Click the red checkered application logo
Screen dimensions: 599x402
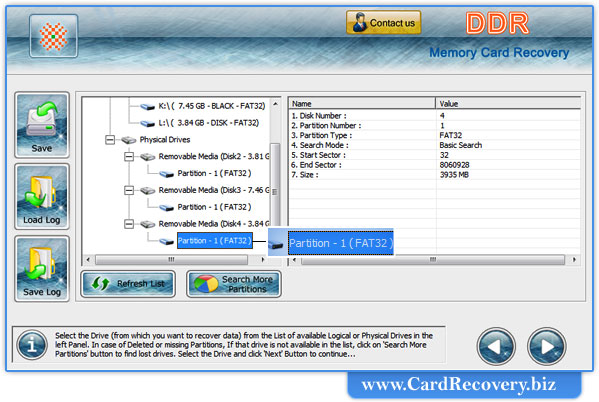pyautogui.click(x=53, y=36)
